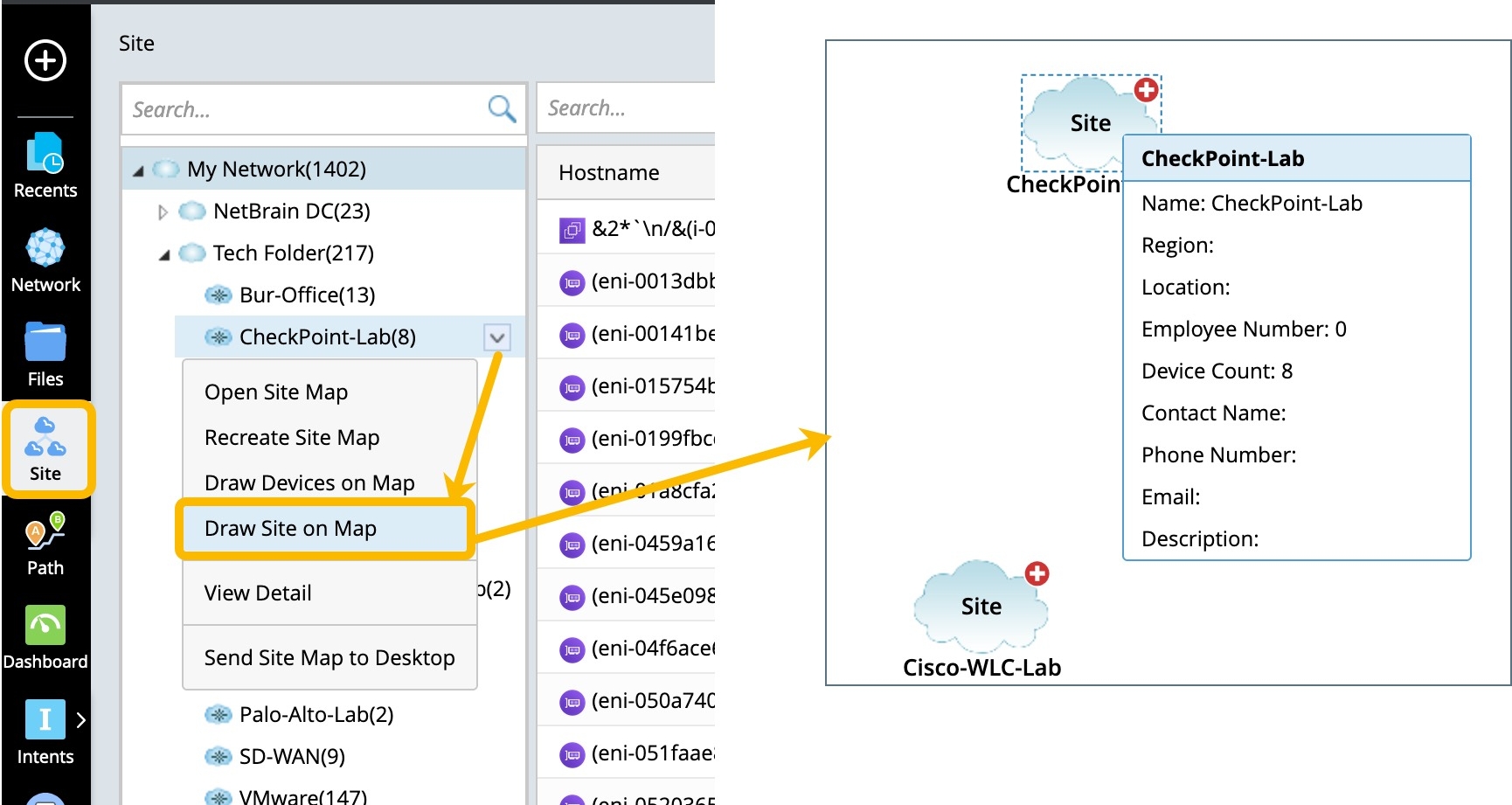
Task: Click the Cisco-WLC-Lab label on map
Action: tap(981, 668)
